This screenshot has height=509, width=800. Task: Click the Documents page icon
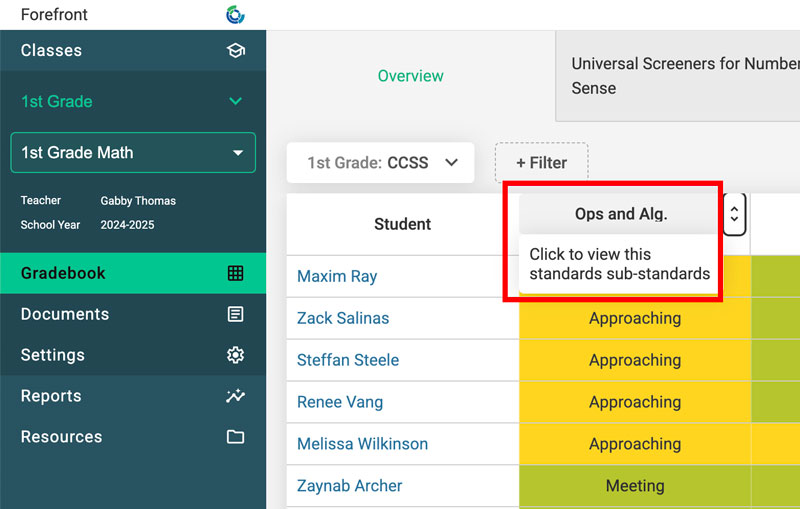[235, 314]
